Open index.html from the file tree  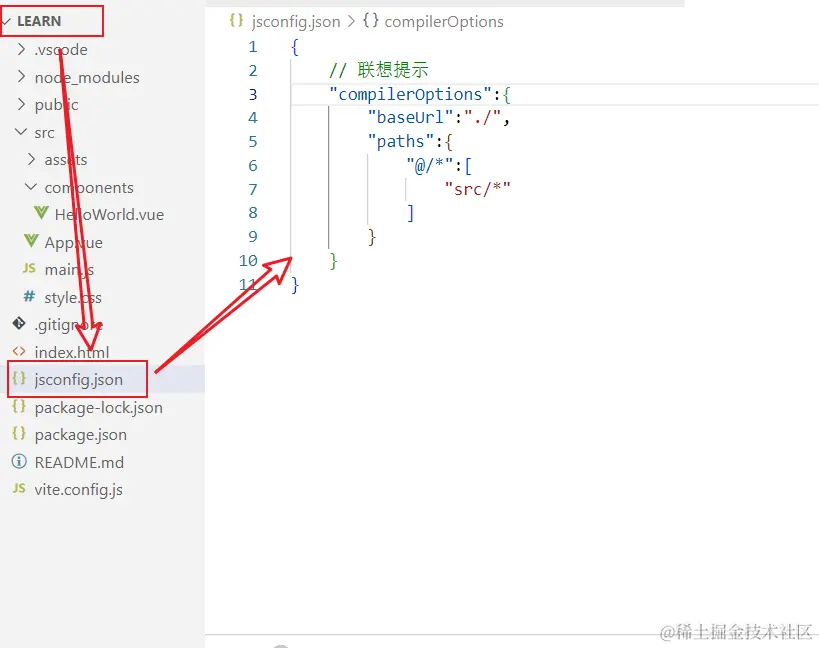[x=72, y=352]
